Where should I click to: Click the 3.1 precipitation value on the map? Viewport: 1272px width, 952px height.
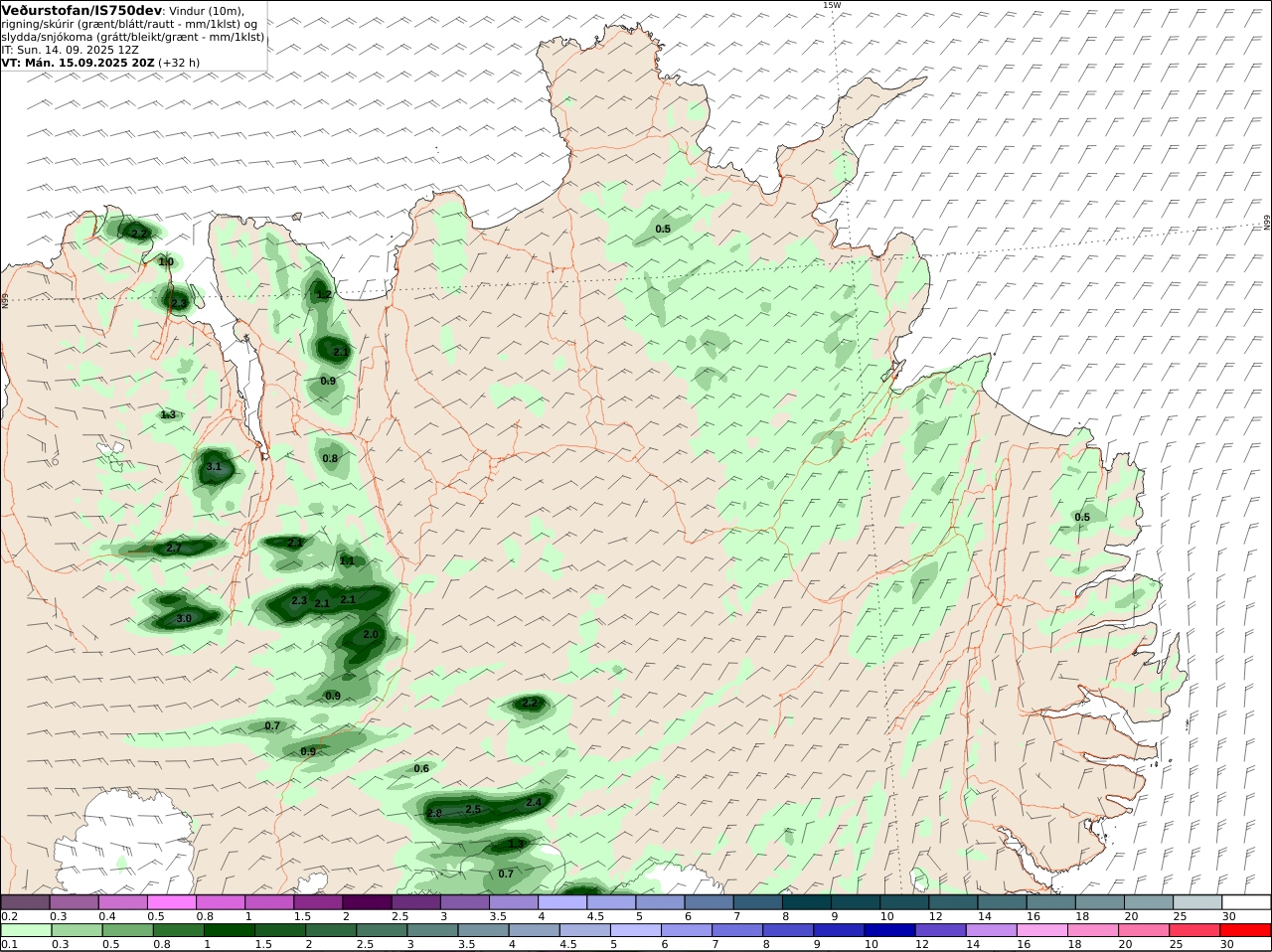[214, 466]
